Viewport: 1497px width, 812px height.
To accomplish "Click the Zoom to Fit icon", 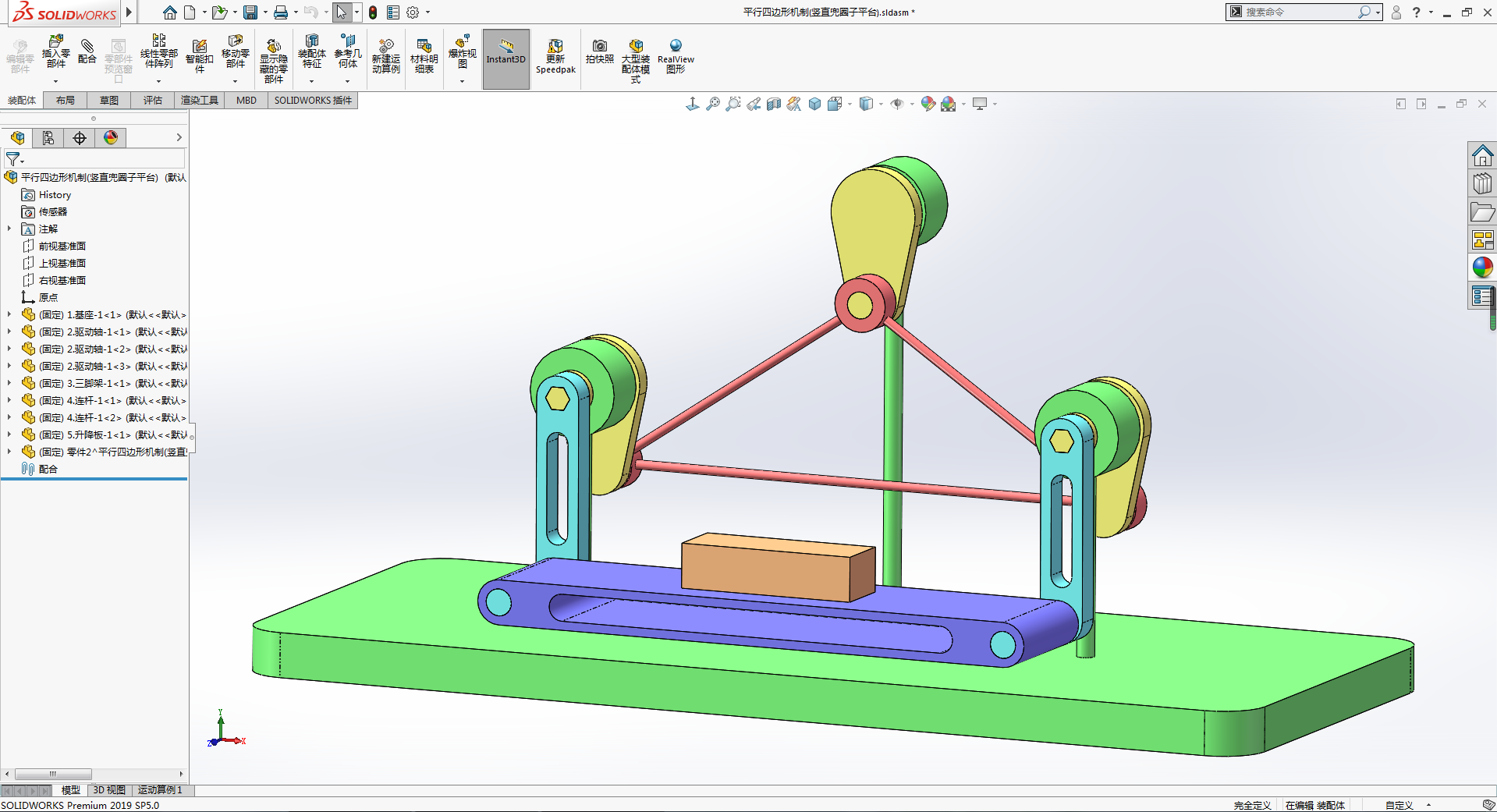I will 713,104.
